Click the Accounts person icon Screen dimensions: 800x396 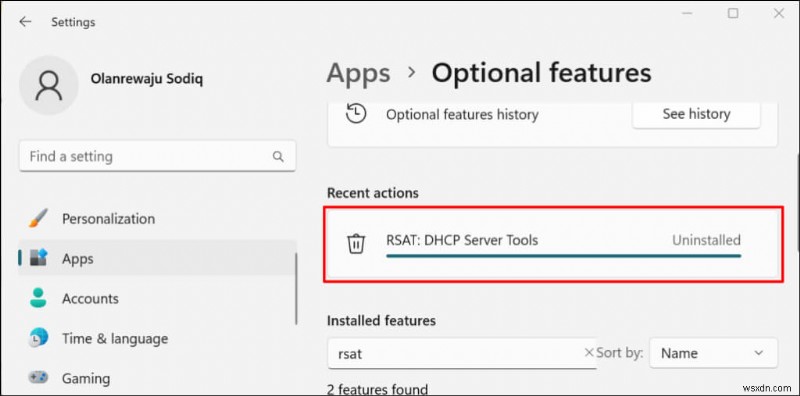tap(38, 298)
